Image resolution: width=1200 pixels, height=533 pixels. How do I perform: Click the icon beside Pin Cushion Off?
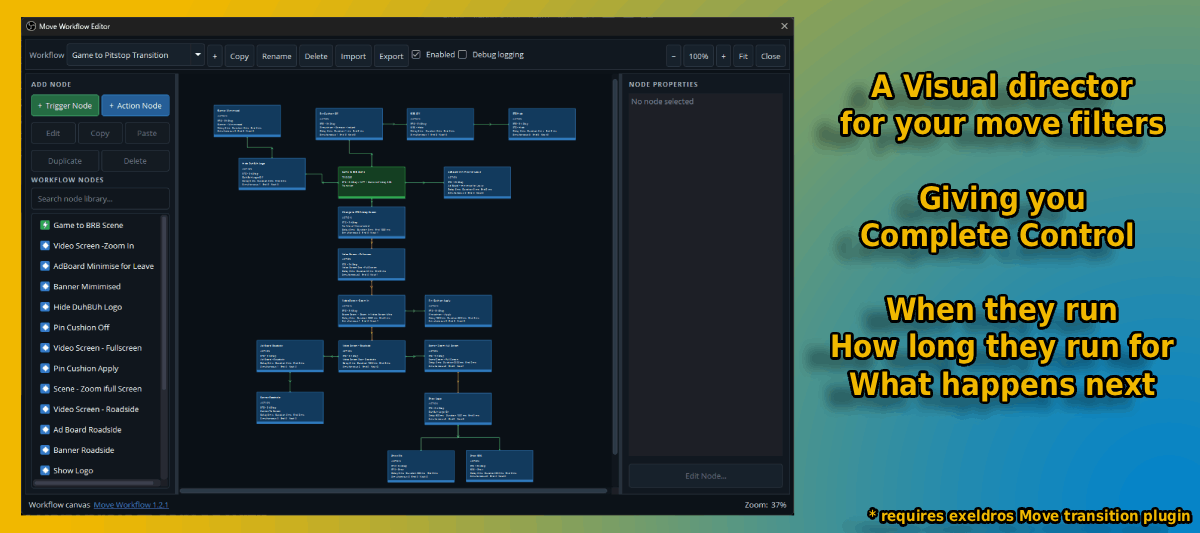click(x=45, y=327)
